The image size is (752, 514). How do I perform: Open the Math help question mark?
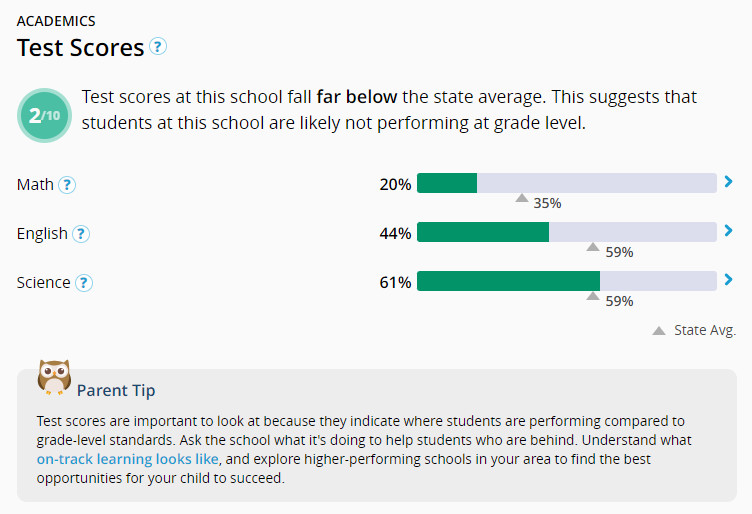point(67,185)
